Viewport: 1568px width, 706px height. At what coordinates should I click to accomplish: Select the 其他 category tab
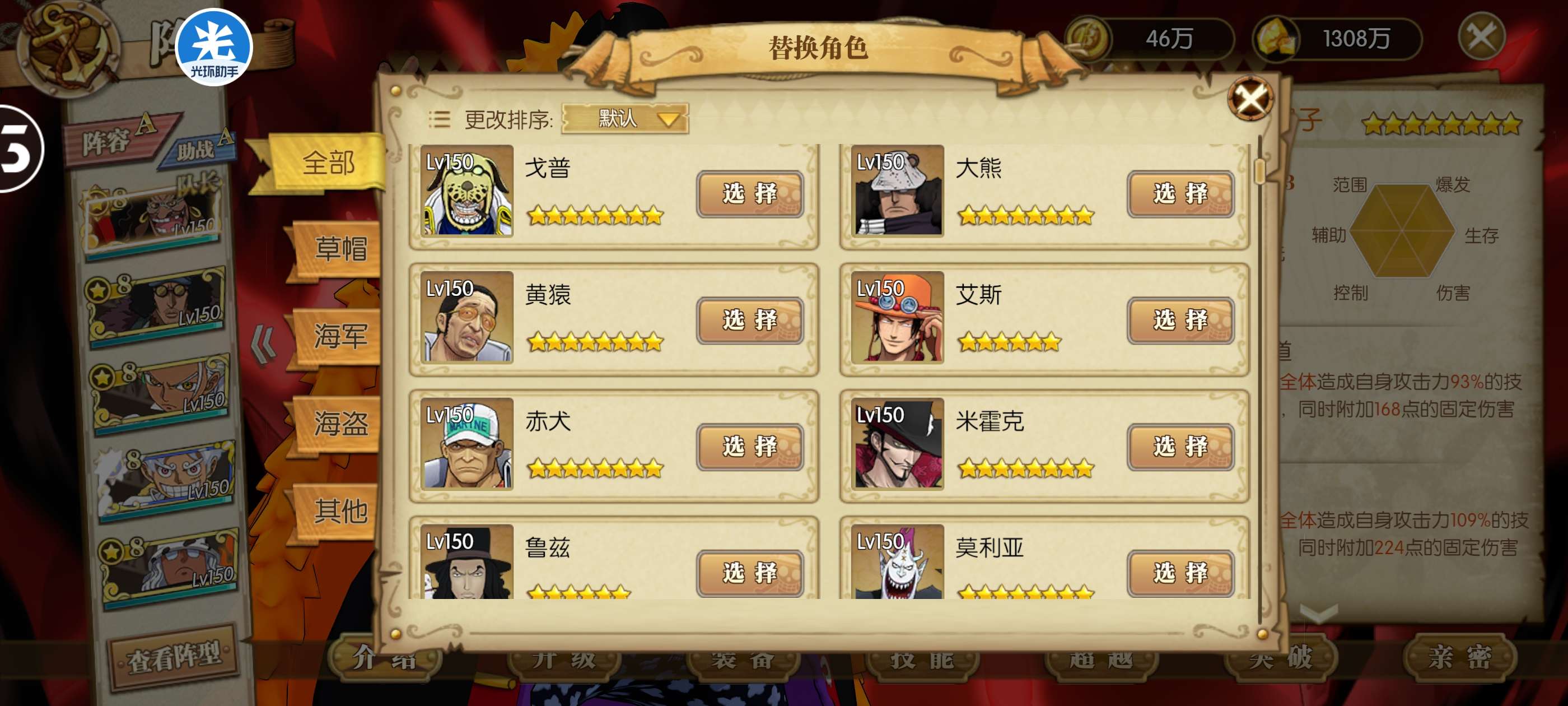339,510
